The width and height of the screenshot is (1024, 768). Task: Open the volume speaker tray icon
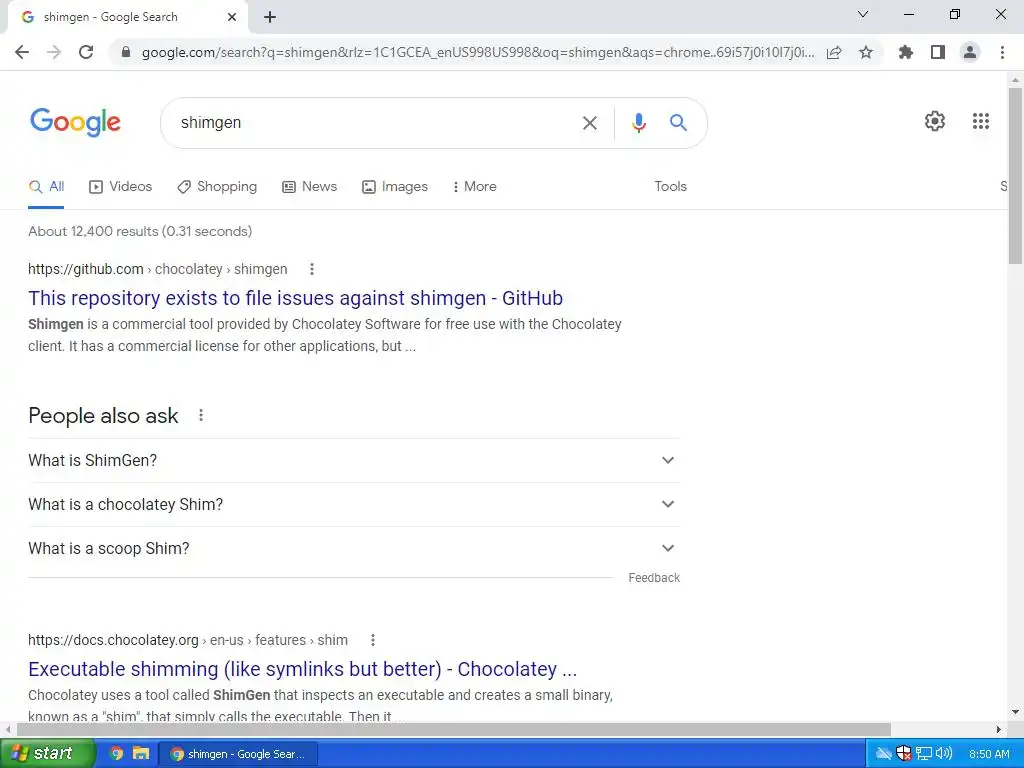pos(944,754)
